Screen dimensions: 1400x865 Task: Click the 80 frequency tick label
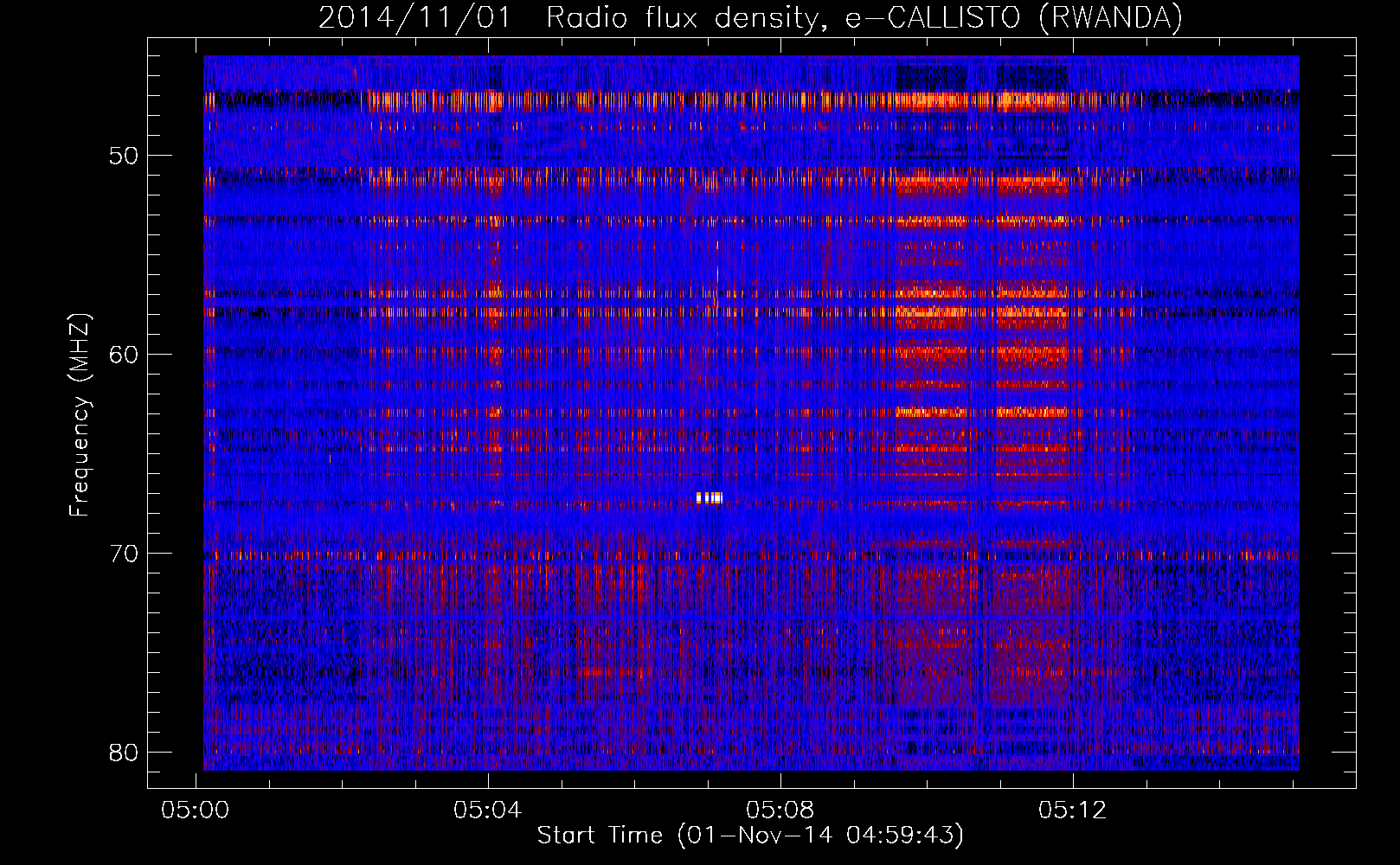pos(124,753)
